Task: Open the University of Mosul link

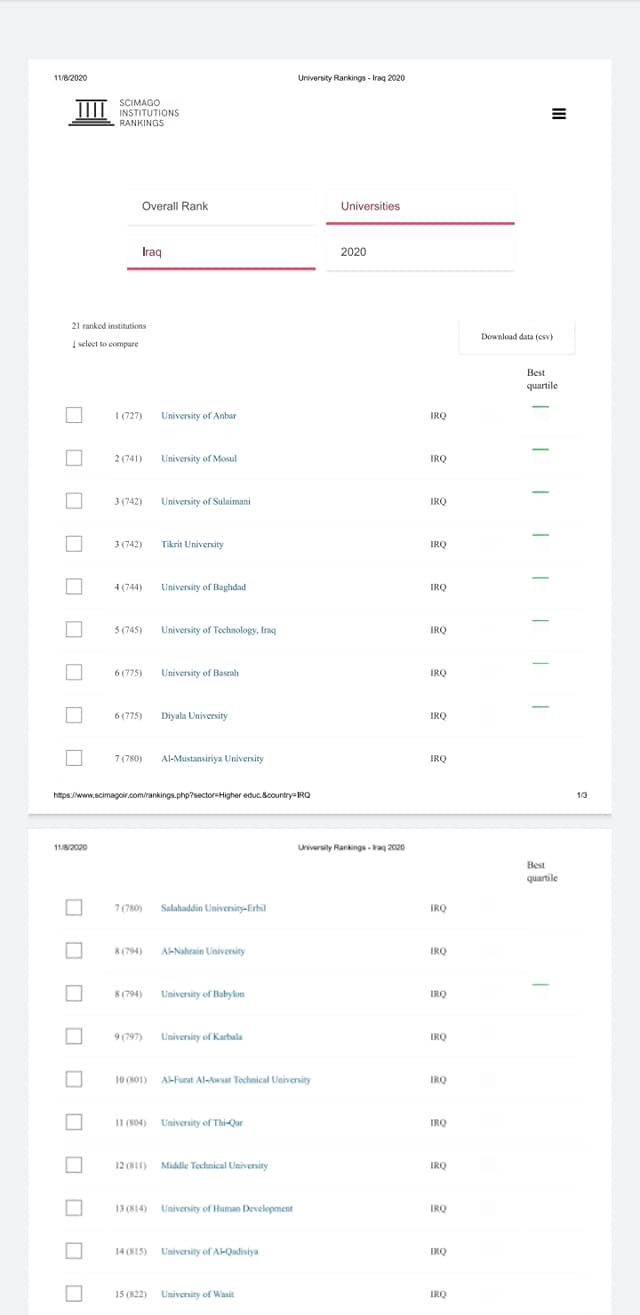Action: [199, 458]
